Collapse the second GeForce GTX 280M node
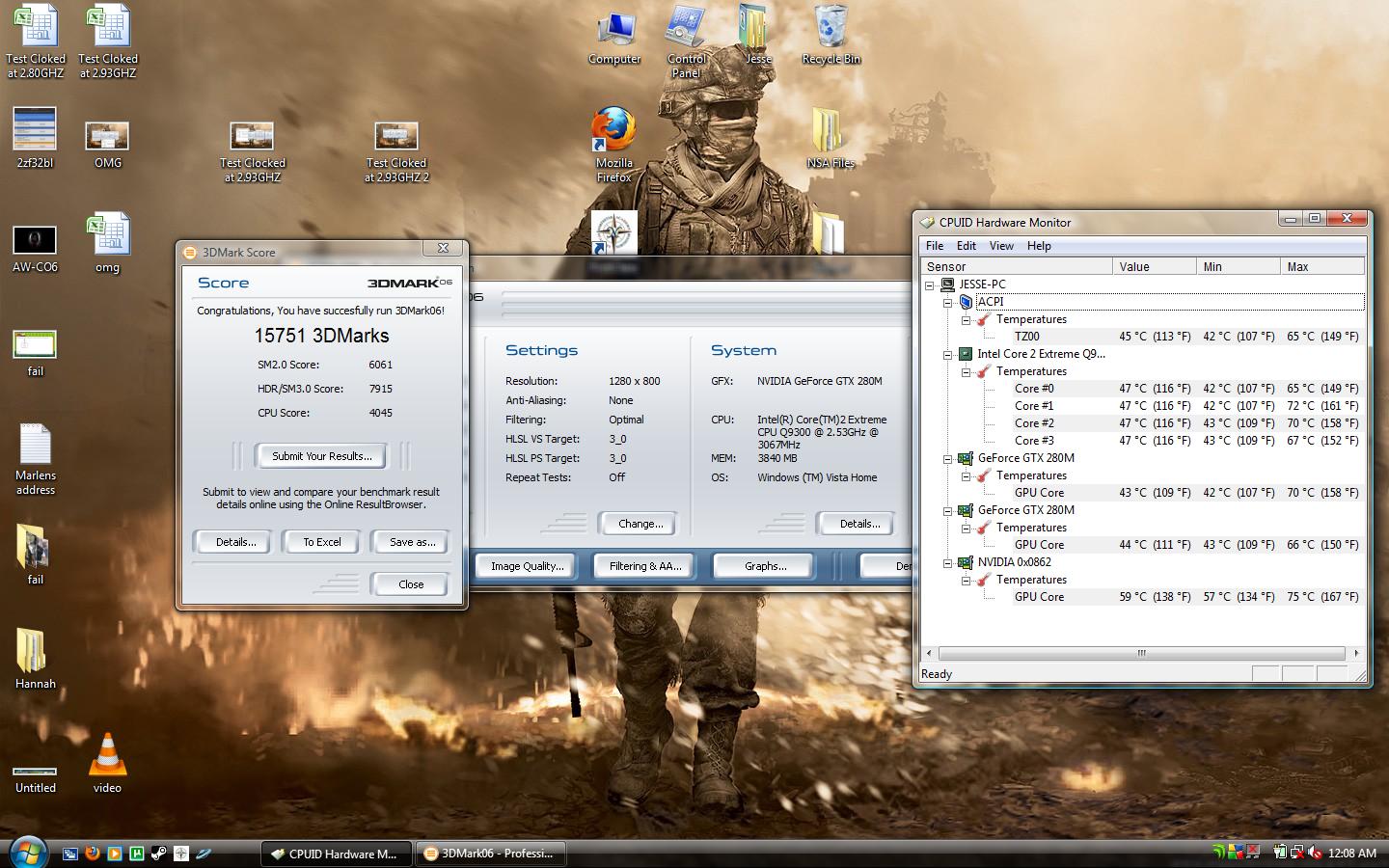The height and width of the screenshot is (868, 1389). coord(948,510)
